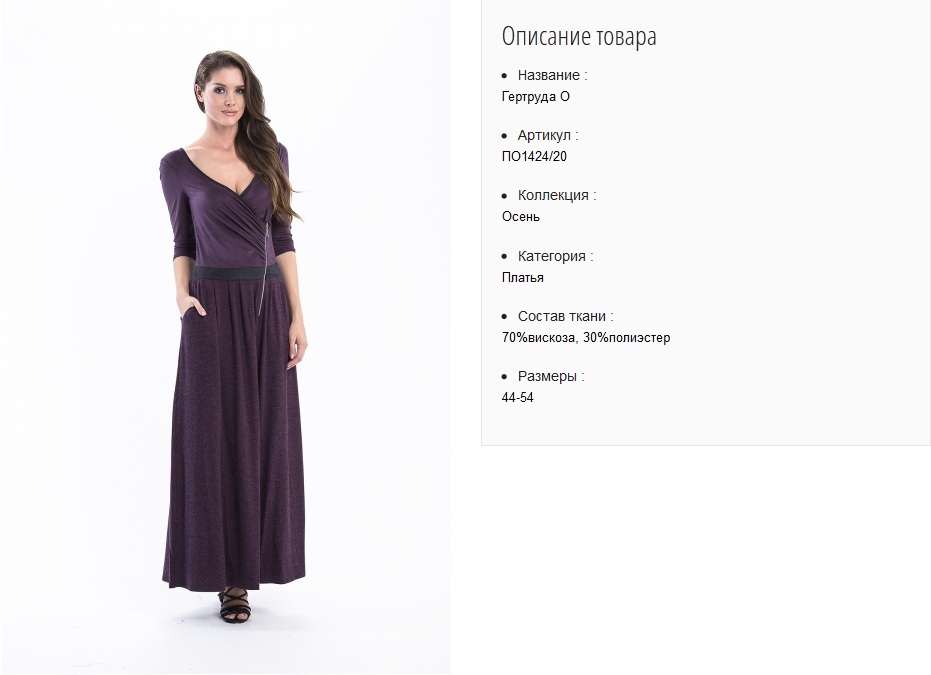
Task: Click the size range '44-54'
Action: 518,397
